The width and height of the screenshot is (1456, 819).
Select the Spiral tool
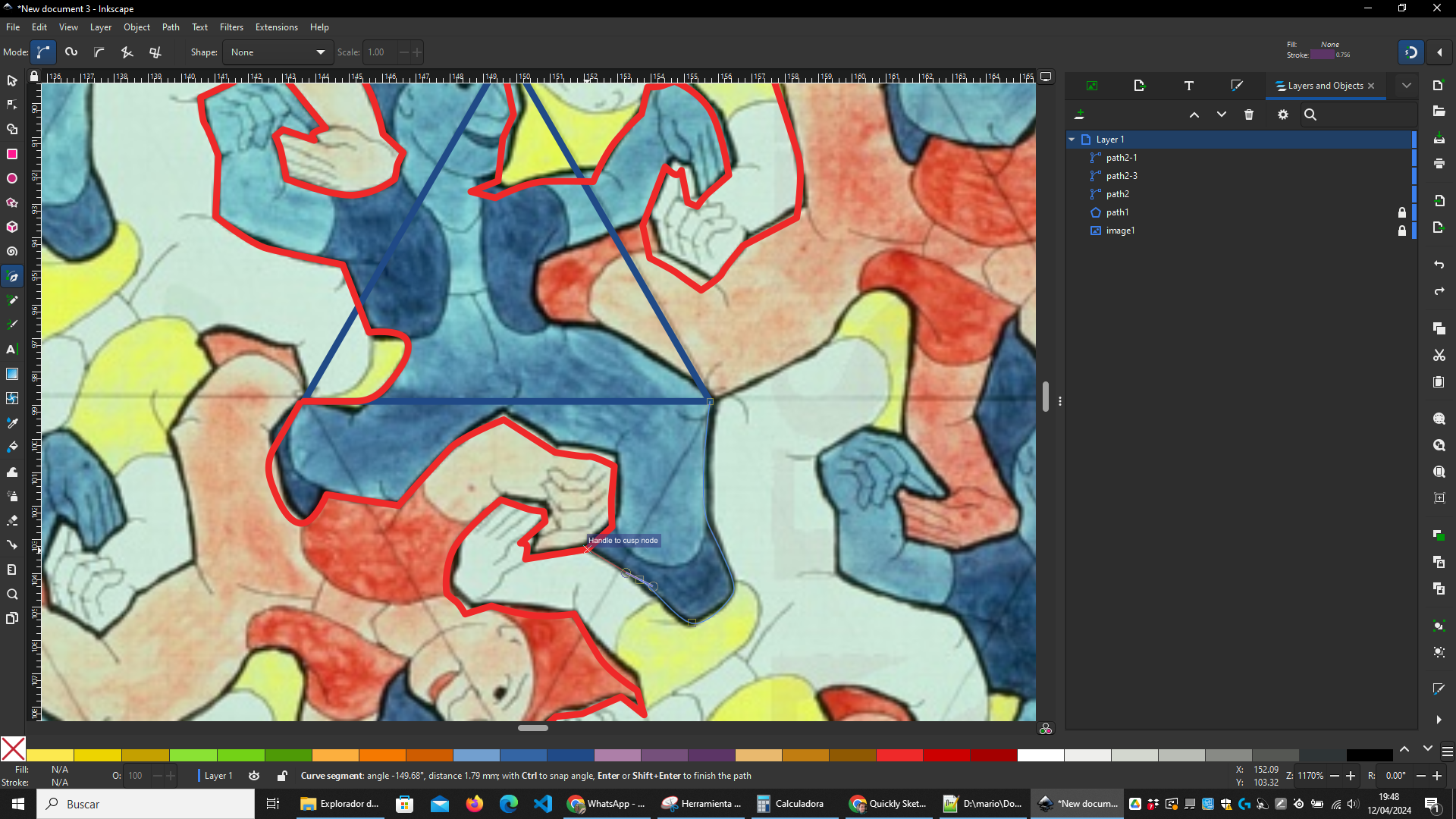click(x=12, y=252)
